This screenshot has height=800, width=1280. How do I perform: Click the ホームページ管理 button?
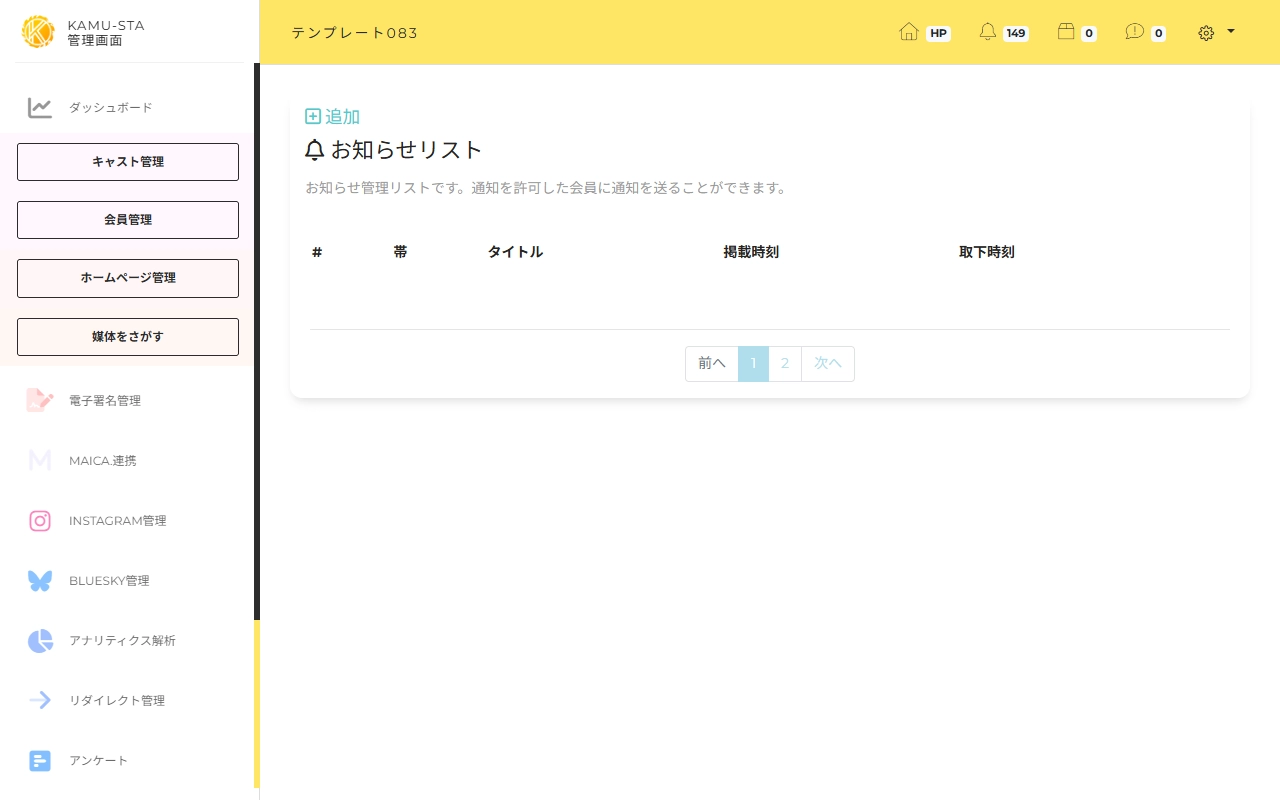pos(128,278)
